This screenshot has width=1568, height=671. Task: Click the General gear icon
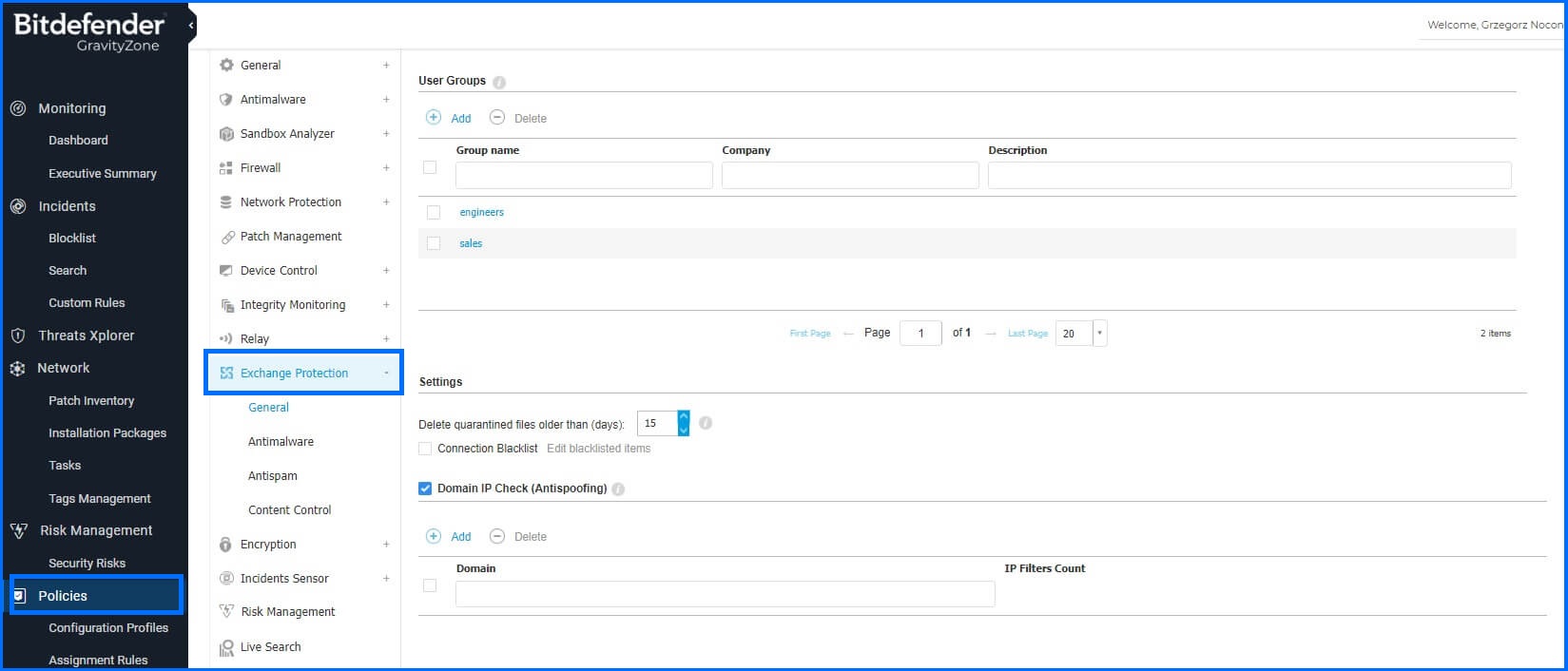coord(226,66)
